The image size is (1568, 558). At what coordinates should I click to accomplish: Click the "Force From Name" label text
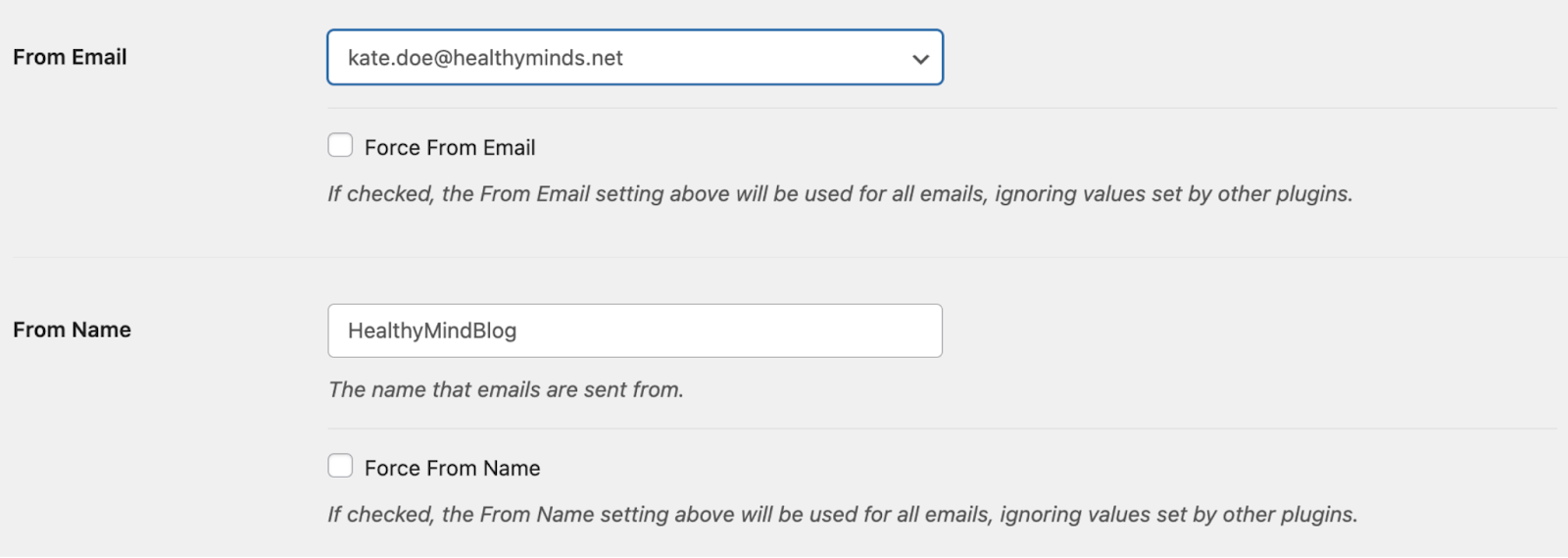click(452, 469)
